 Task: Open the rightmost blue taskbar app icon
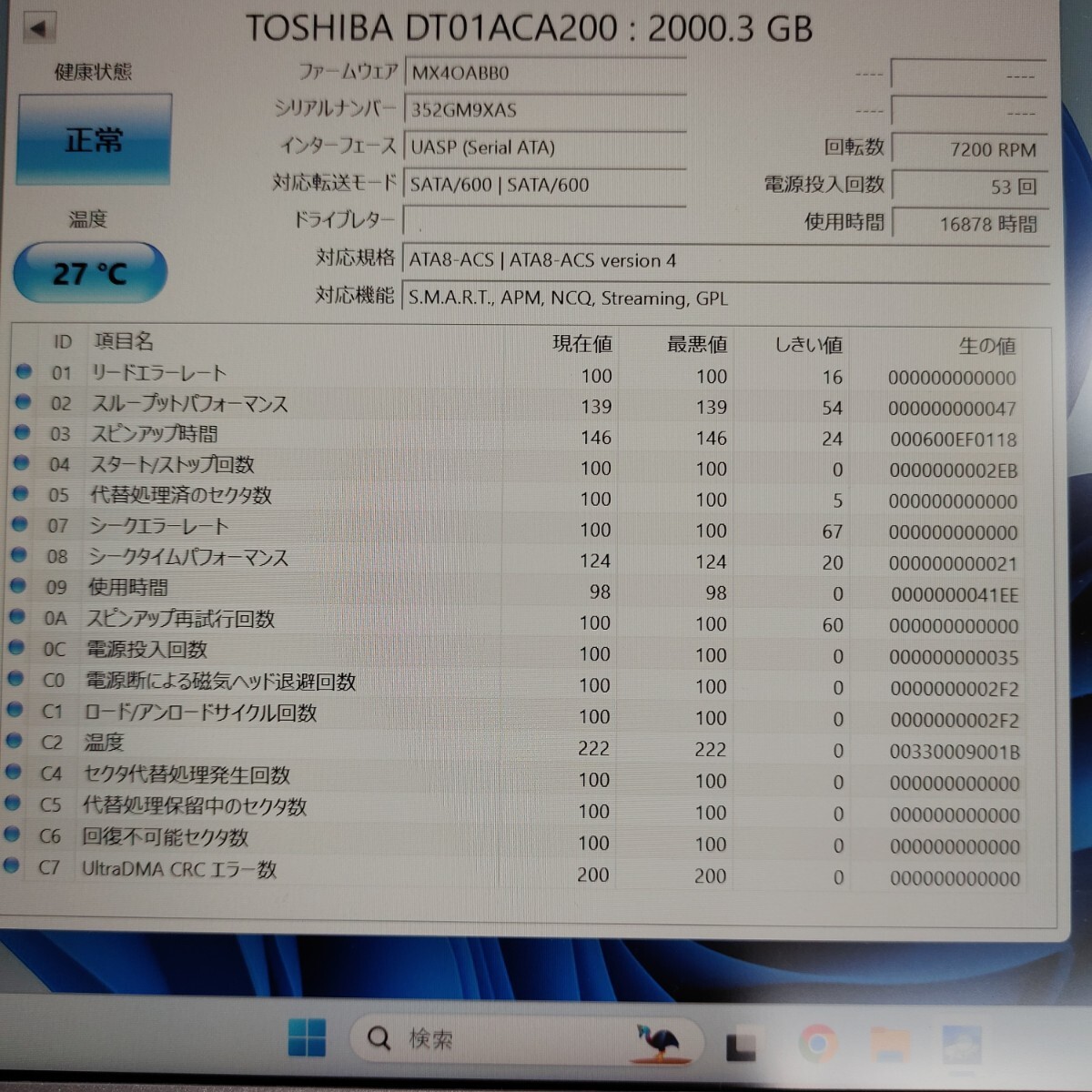[961, 1045]
